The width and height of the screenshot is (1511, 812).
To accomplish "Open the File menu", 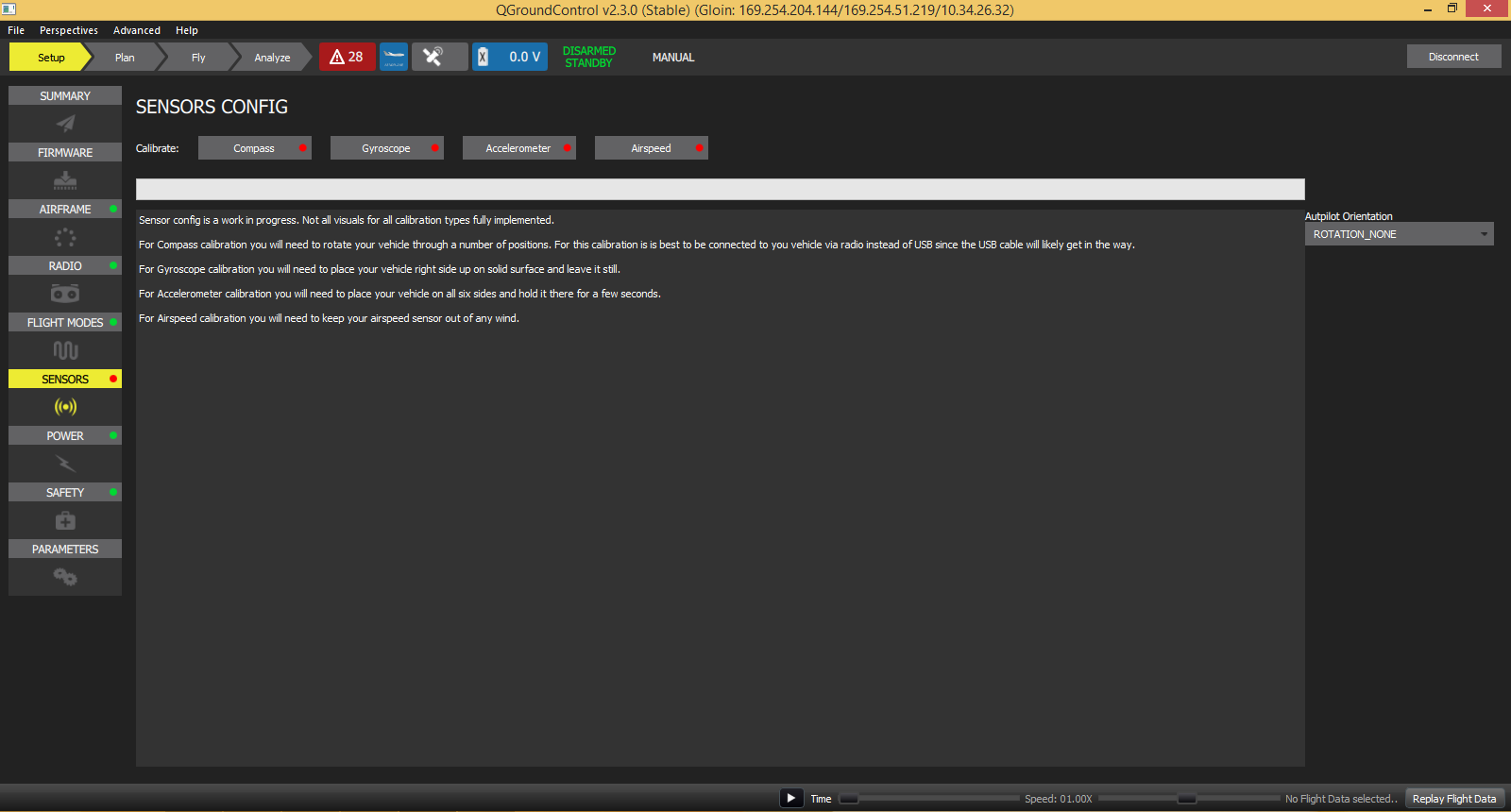I will click(x=16, y=30).
